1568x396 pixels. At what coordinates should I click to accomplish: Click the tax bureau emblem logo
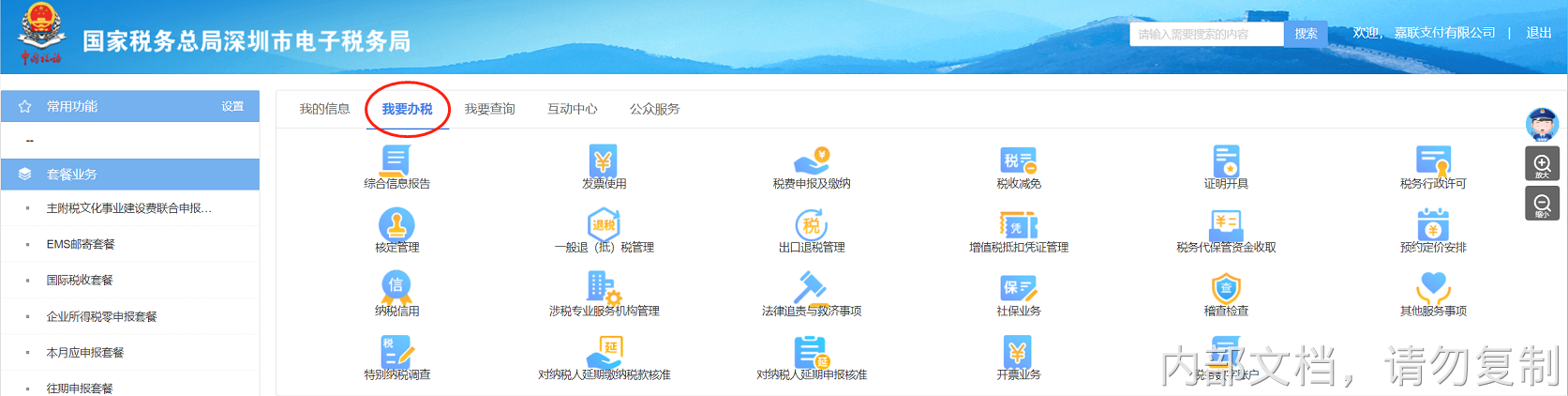coord(41,34)
